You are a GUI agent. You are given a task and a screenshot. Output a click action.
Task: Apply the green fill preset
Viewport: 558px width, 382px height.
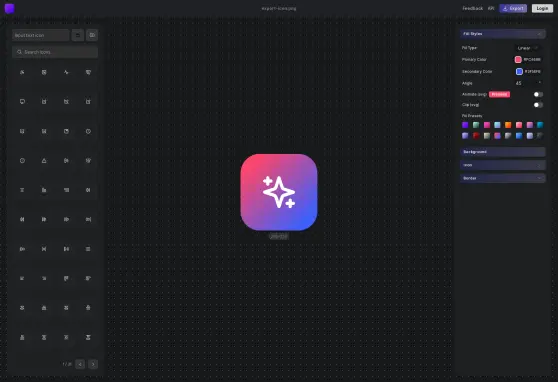point(476,125)
